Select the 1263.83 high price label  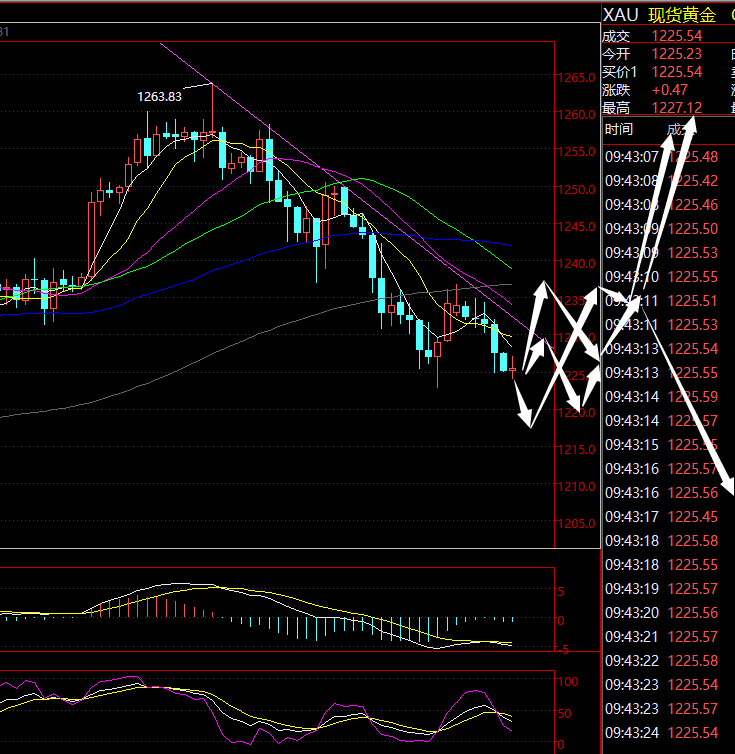point(159,97)
